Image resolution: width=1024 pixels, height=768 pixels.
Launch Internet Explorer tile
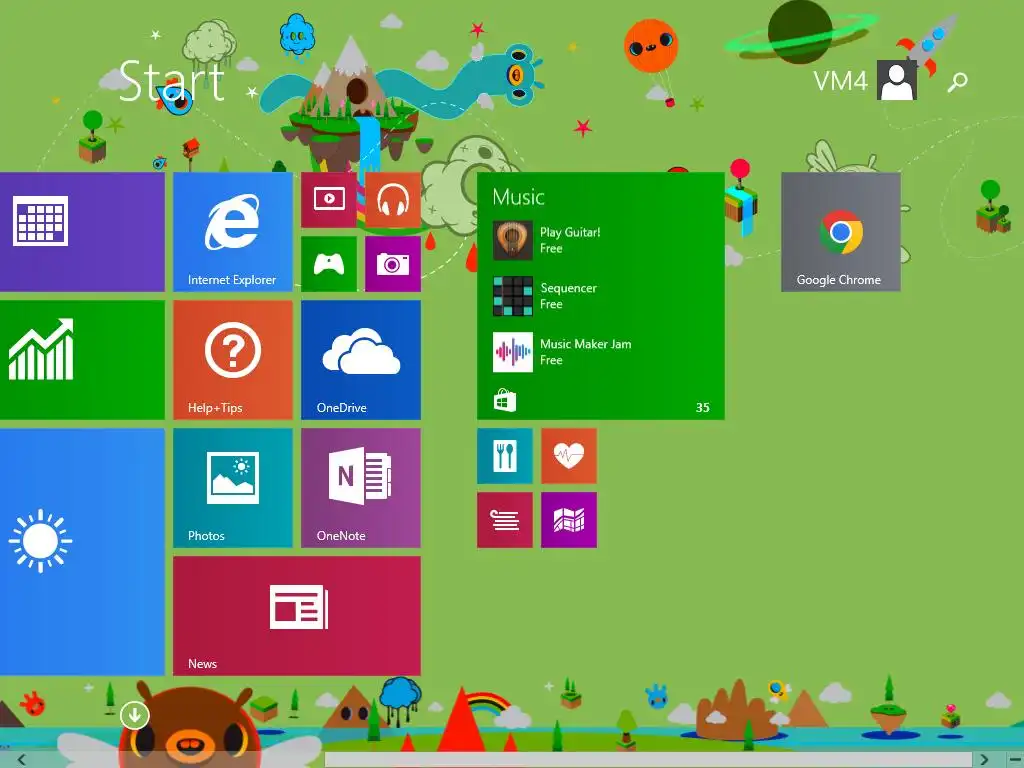click(x=232, y=232)
